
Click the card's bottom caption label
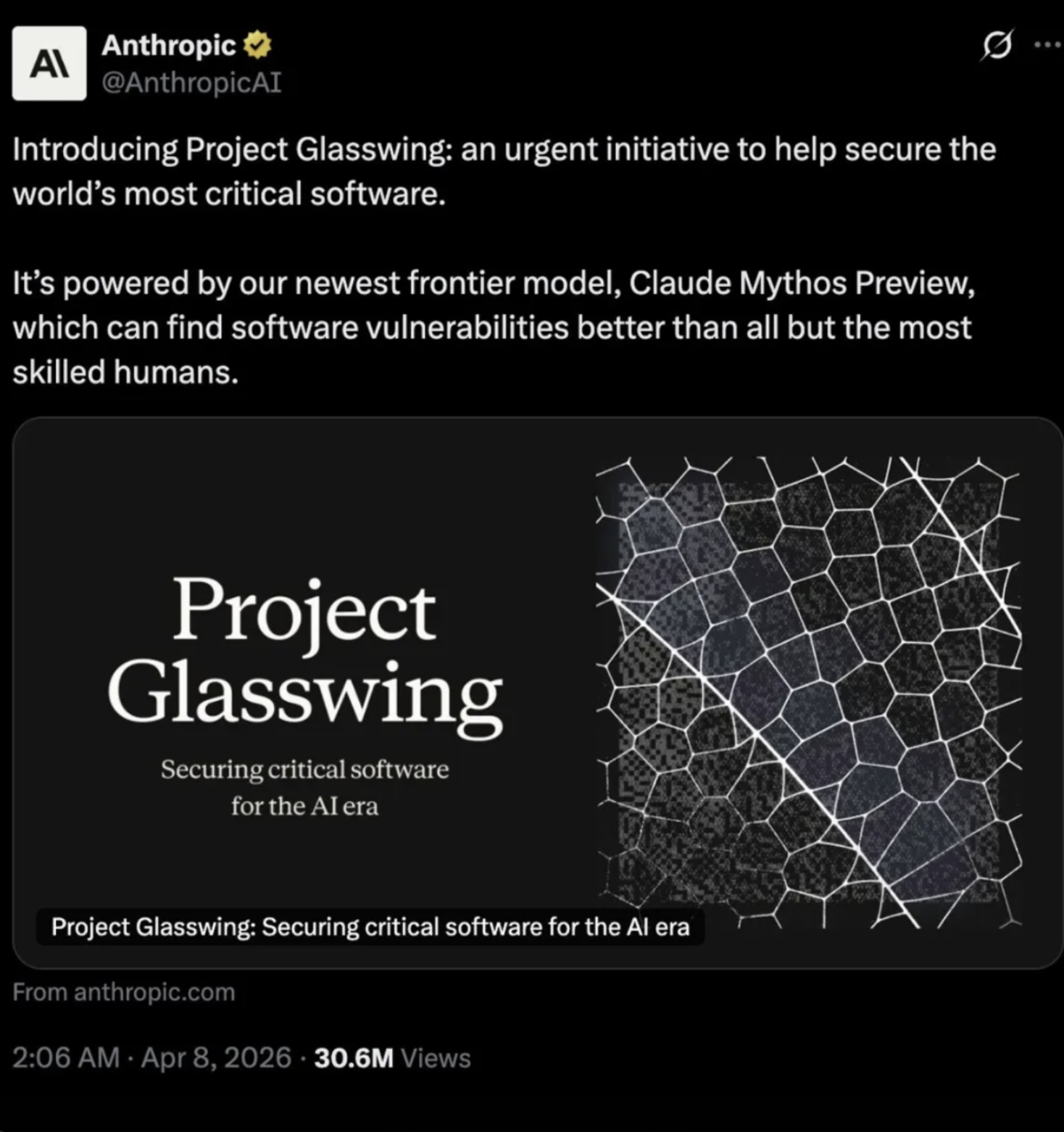(370, 927)
